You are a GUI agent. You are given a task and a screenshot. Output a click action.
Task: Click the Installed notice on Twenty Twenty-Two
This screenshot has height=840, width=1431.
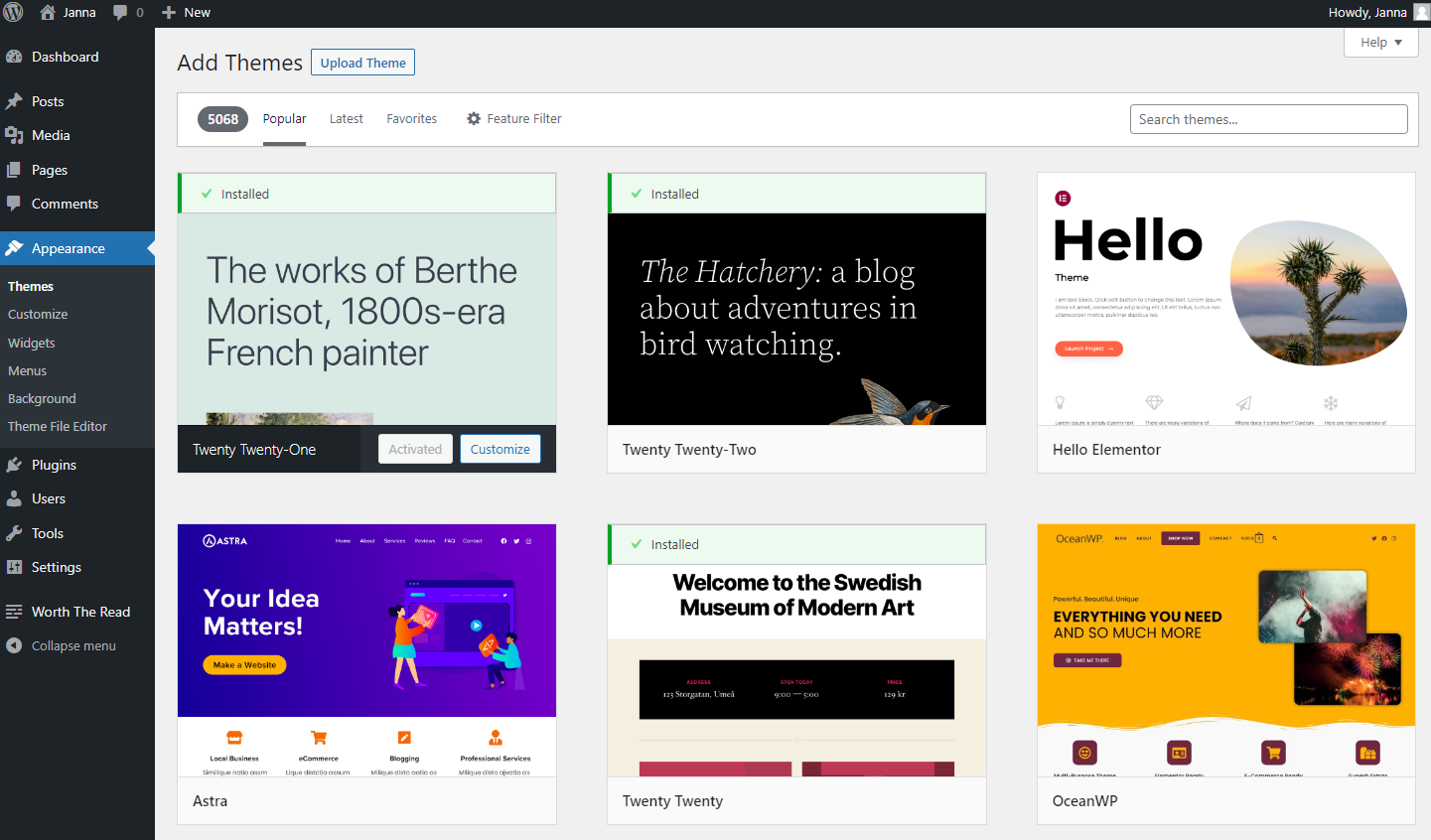point(796,194)
